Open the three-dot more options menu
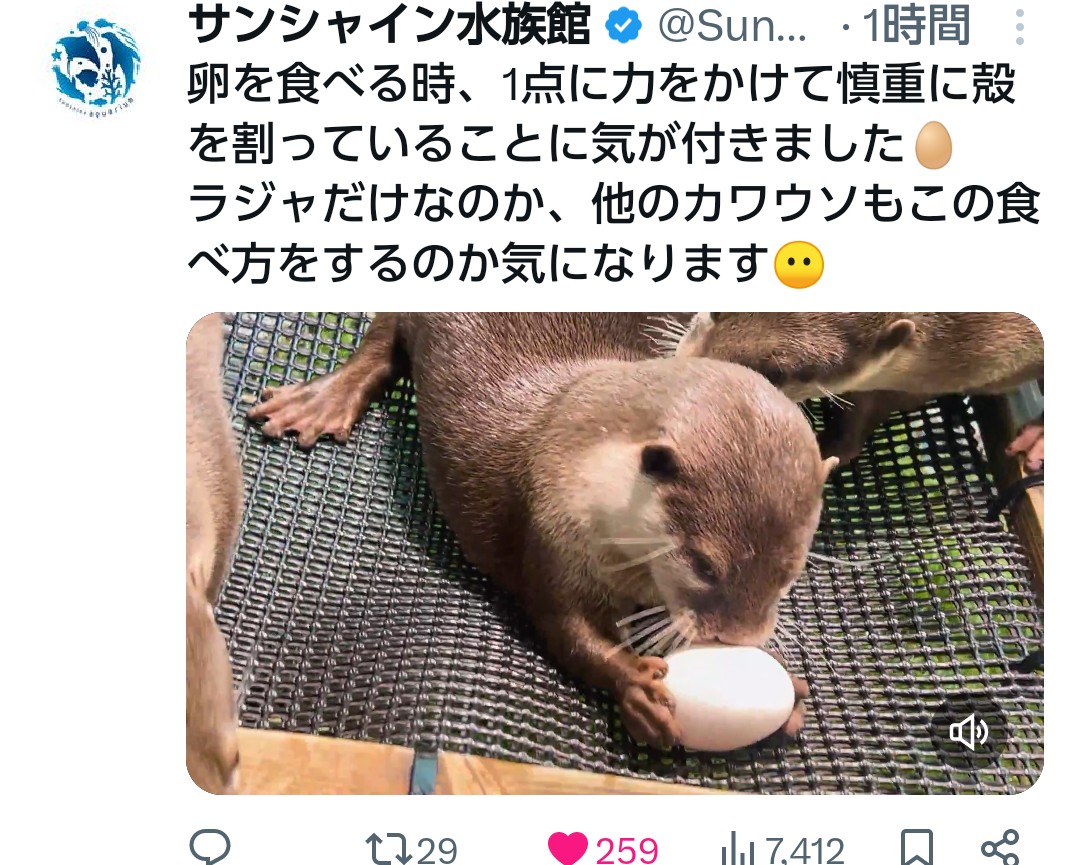1080x865 pixels. [1020, 28]
